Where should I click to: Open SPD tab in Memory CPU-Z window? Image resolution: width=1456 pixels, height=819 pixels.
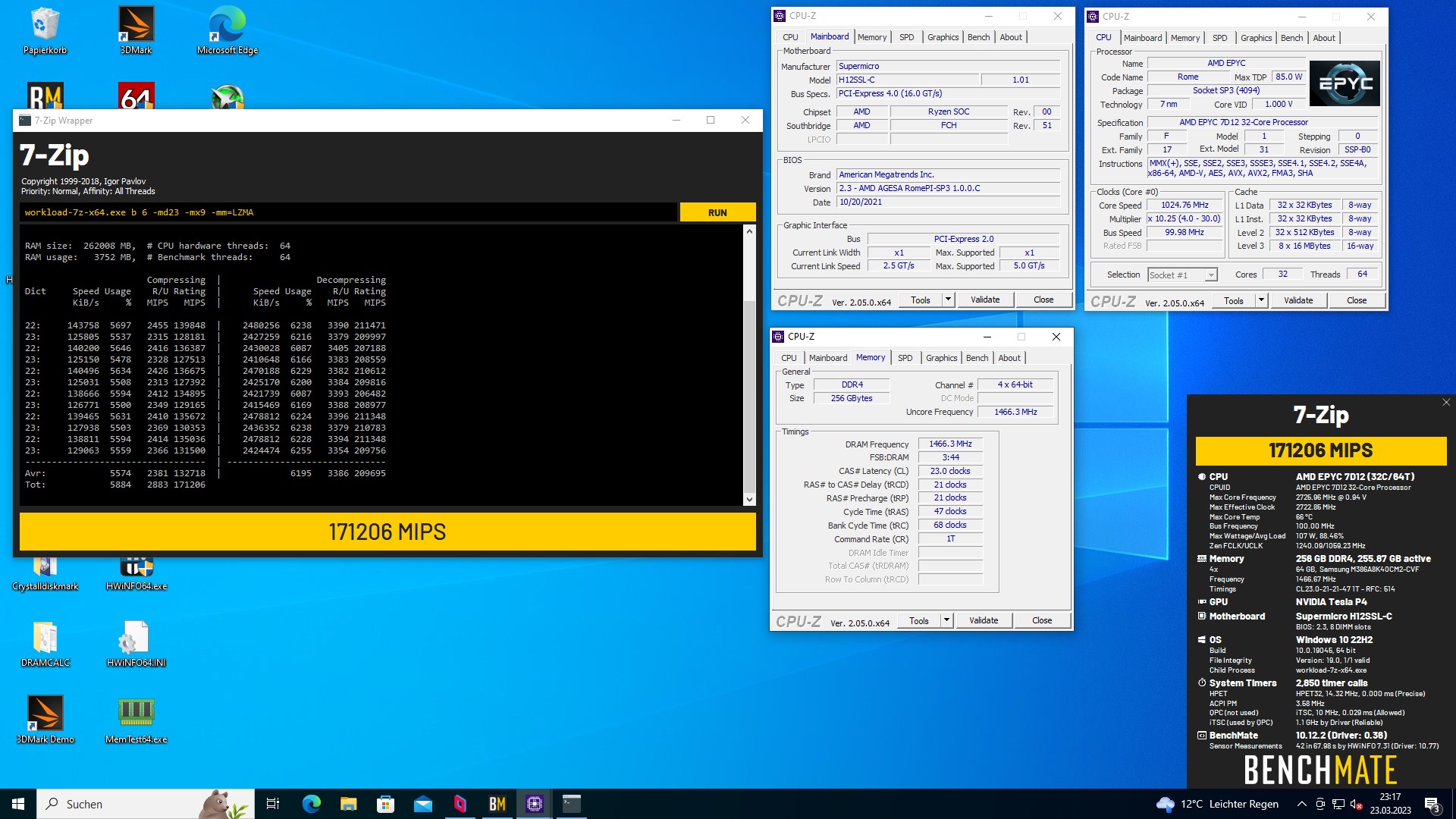click(905, 358)
